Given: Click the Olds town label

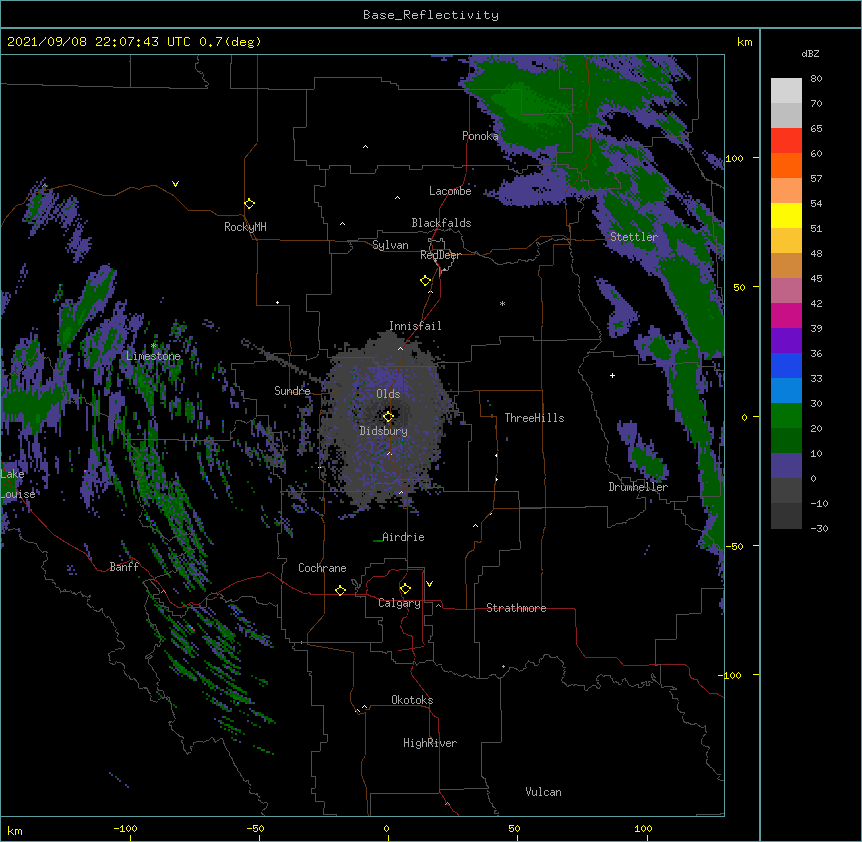Looking at the screenshot, I should click(388, 394).
